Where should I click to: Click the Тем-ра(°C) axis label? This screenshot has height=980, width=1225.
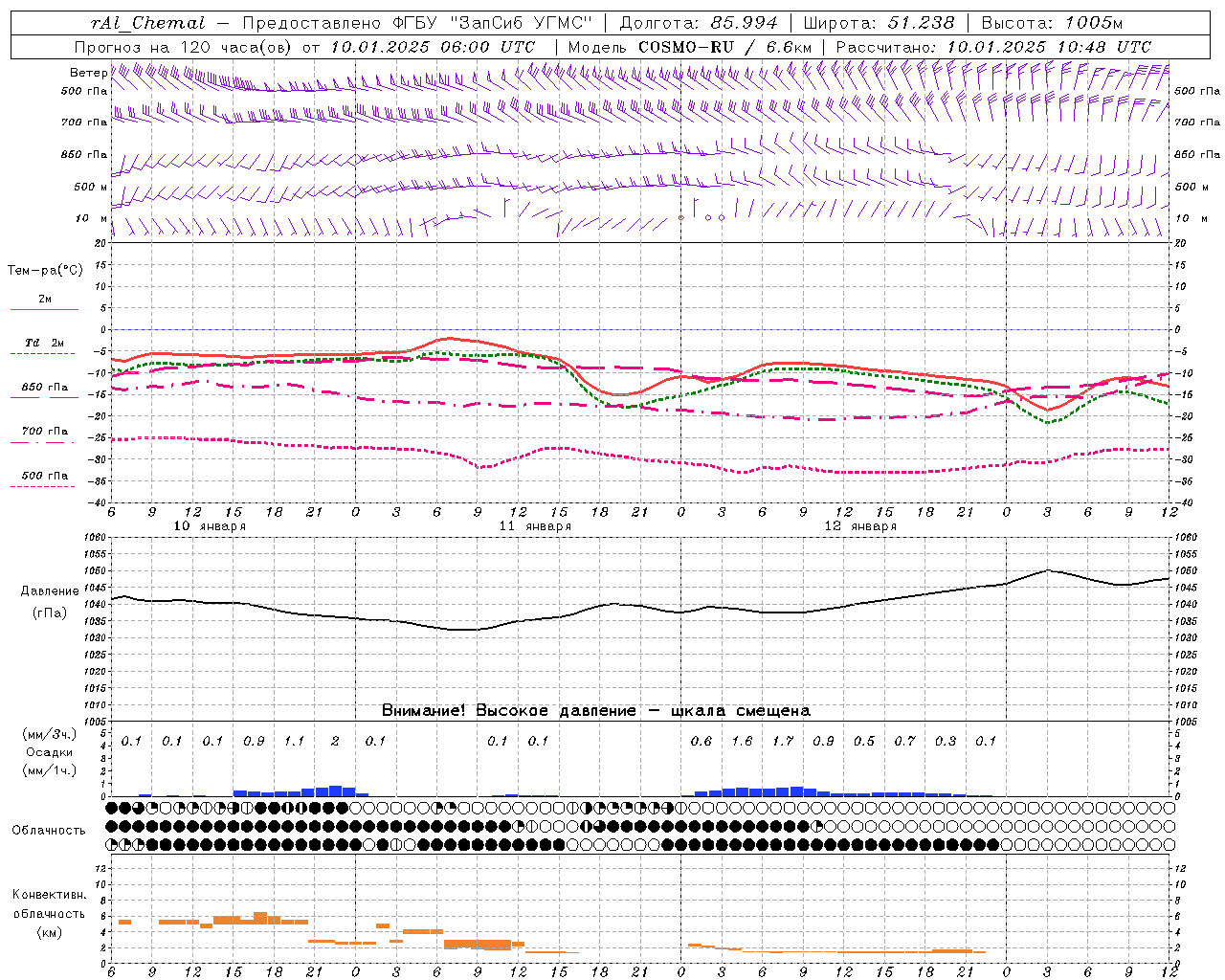tap(45, 271)
